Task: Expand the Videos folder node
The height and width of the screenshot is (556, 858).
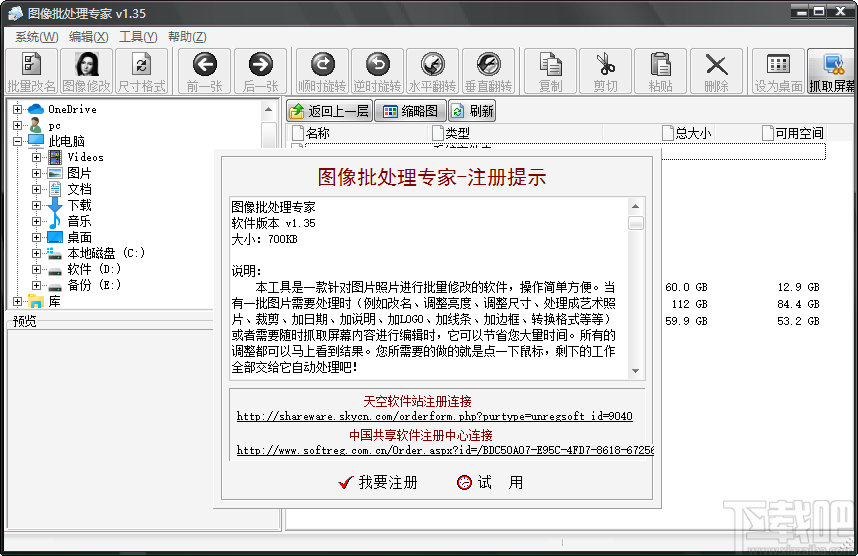Action: tap(36, 158)
